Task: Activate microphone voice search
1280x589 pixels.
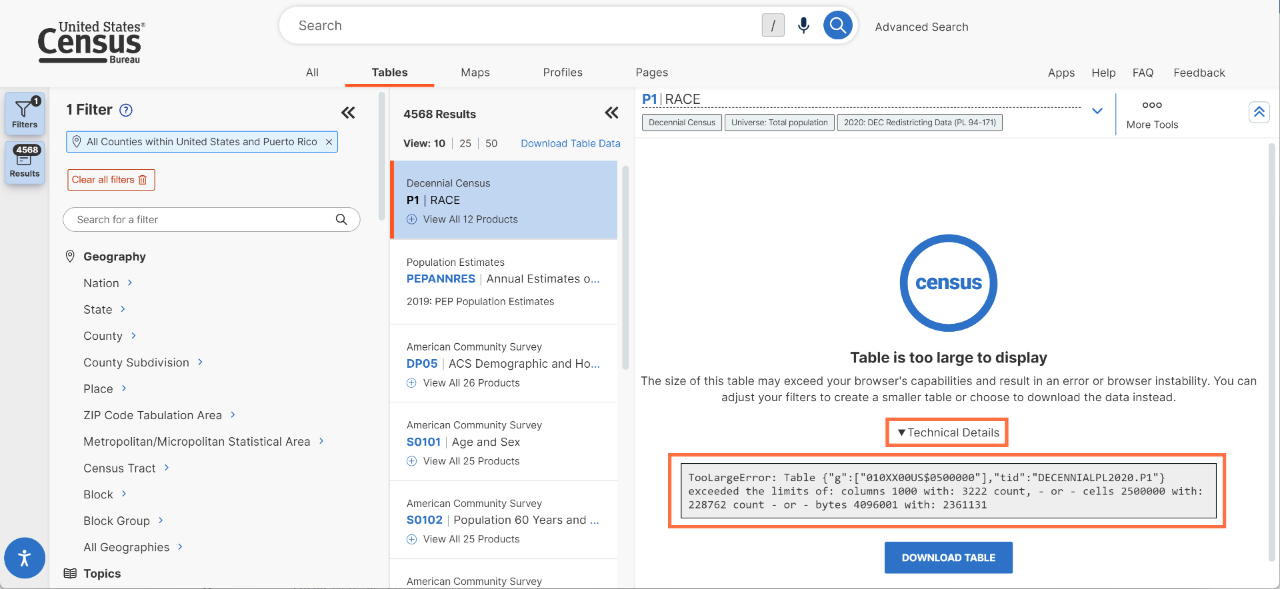Action: (x=803, y=26)
